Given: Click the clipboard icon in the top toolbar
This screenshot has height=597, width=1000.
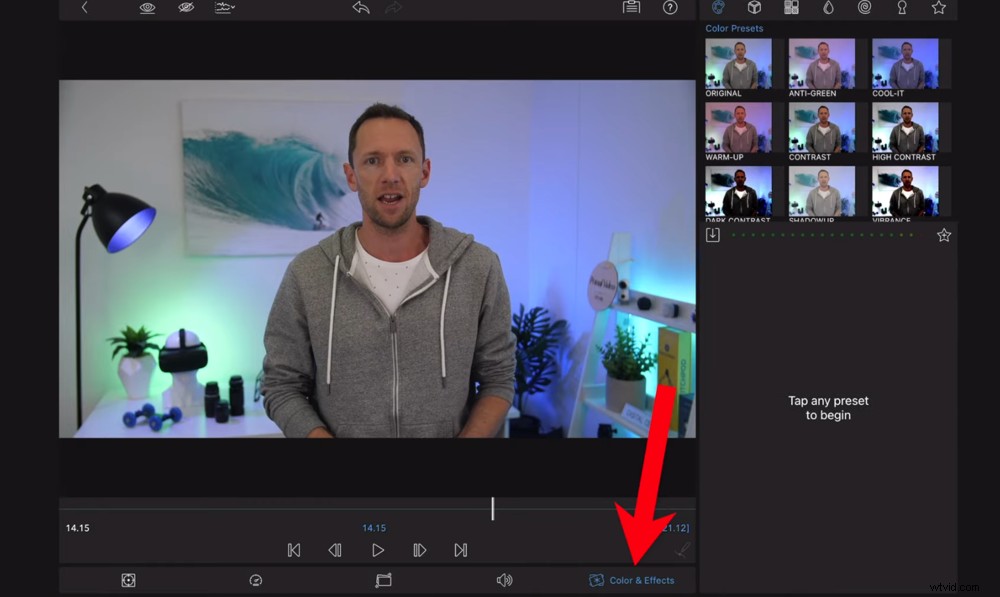Looking at the screenshot, I should click(x=630, y=8).
